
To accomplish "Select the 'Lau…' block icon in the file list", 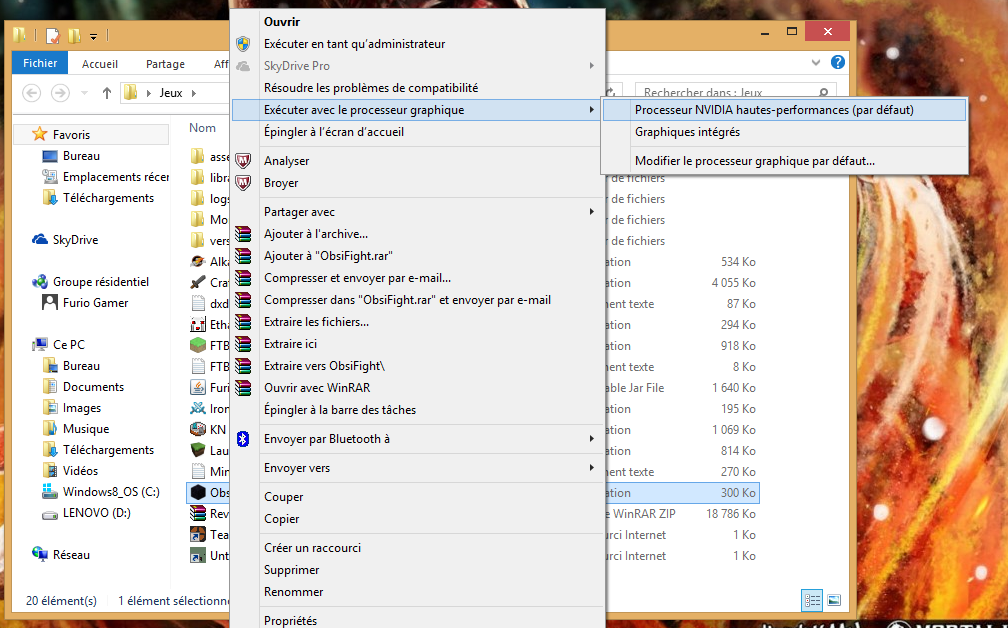I will click(198, 451).
